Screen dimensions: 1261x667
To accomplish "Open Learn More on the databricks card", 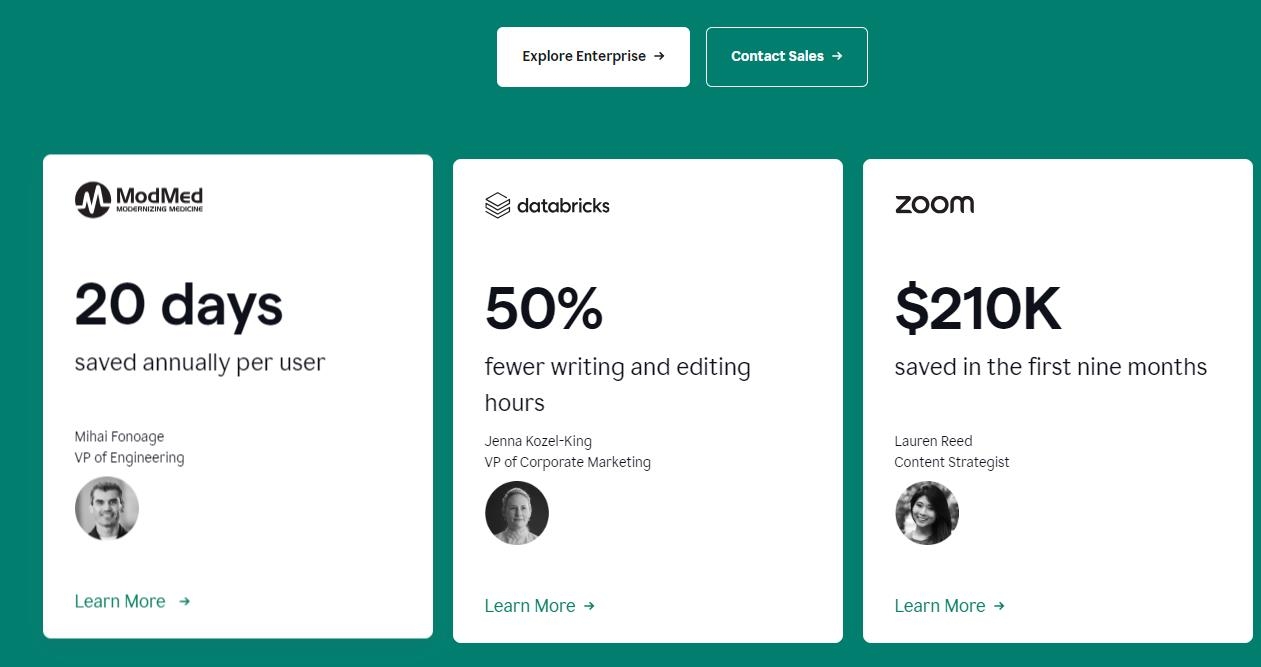I will click(540, 606).
